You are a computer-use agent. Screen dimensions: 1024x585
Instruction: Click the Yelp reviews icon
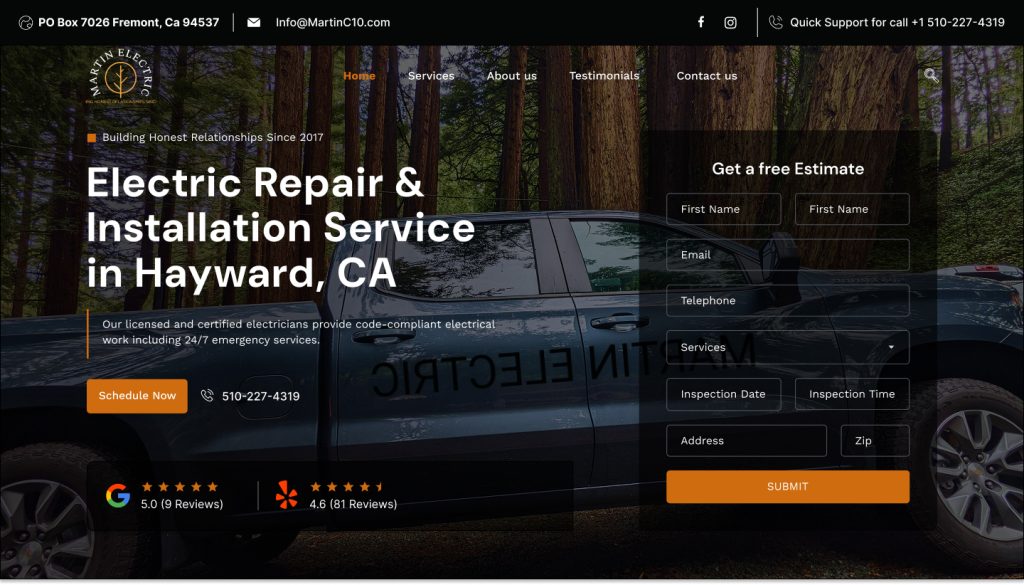[286, 495]
